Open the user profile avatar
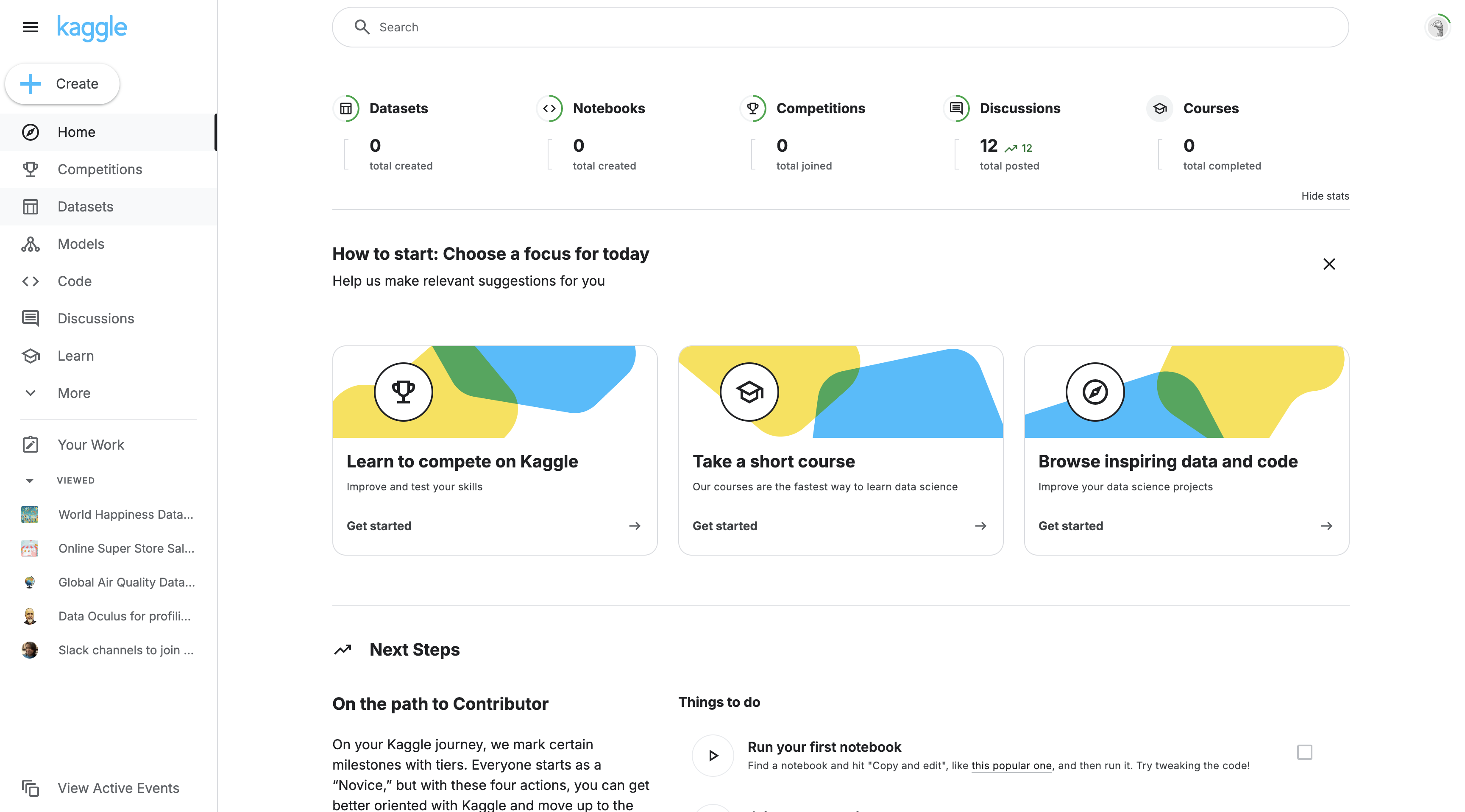Image resolution: width=1465 pixels, height=812 pixels. [1438, 27]
